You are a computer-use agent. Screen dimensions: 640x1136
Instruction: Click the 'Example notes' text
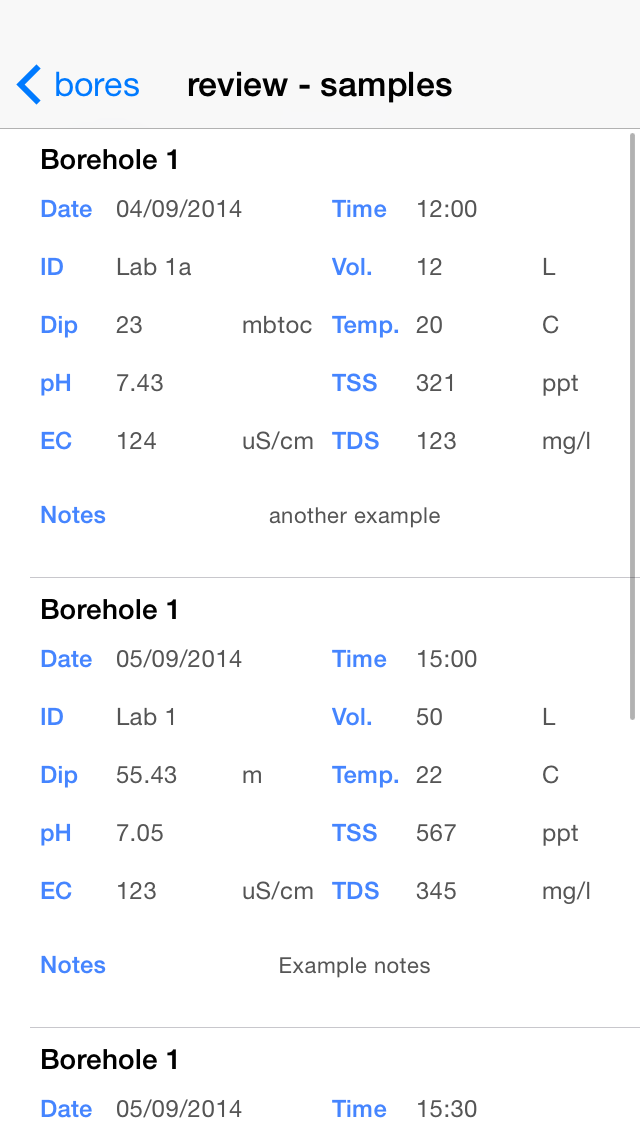tap(354, 966)
